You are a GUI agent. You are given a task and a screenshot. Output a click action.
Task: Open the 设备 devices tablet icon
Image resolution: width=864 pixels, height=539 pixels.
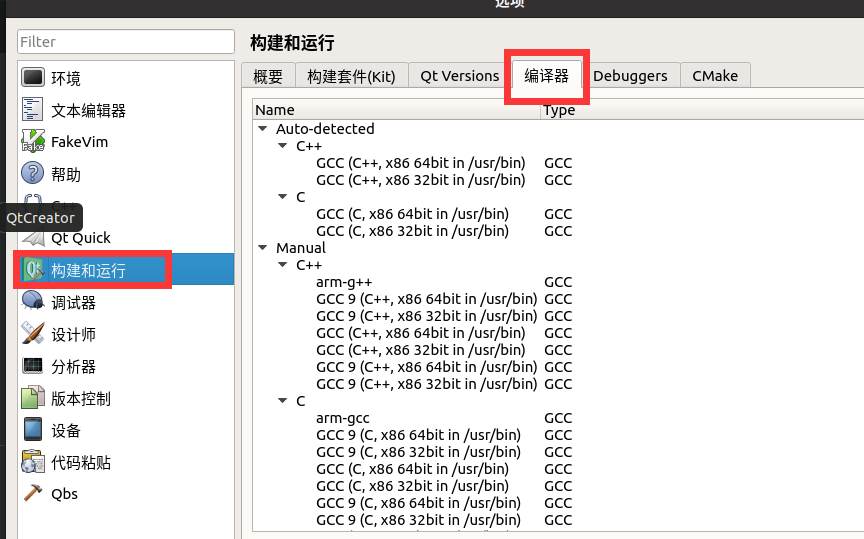tap(33, 429)
